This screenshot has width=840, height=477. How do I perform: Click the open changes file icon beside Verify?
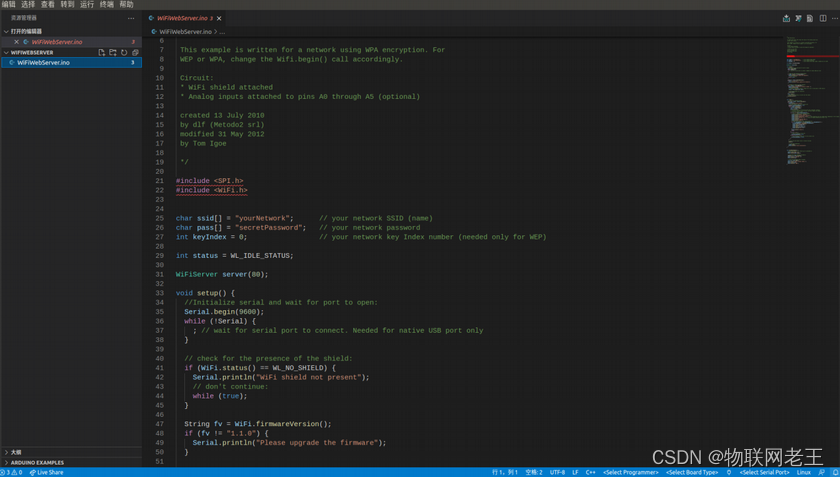[810, 18]
